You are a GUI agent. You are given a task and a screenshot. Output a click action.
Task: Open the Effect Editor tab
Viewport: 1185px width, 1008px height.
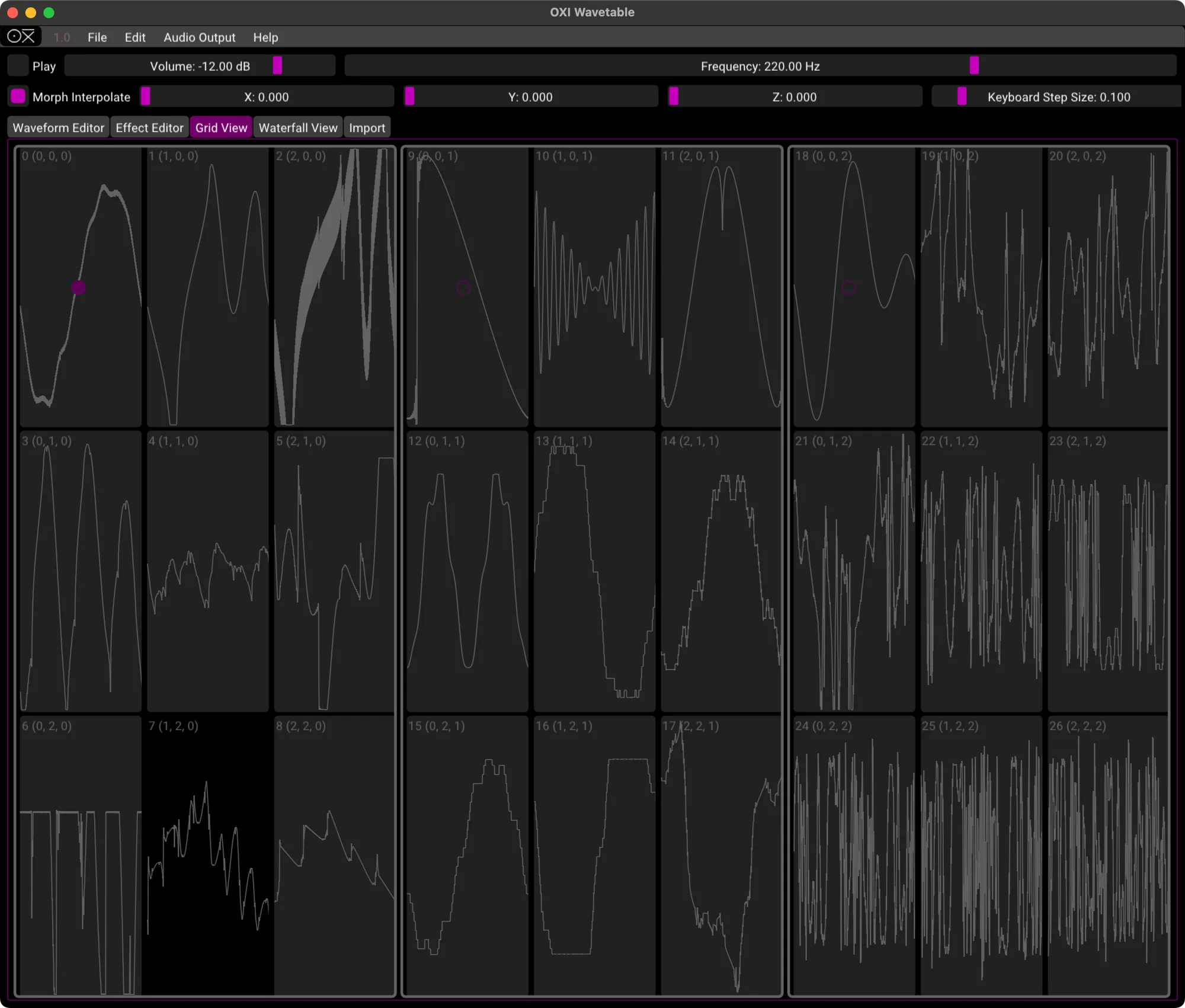click(149, 127)
